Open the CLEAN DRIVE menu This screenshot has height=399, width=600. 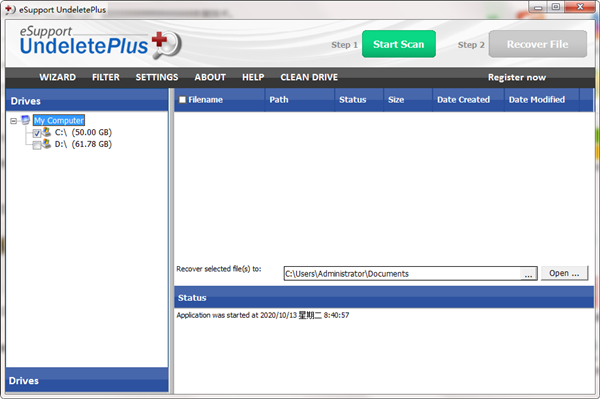click(309, 77)
